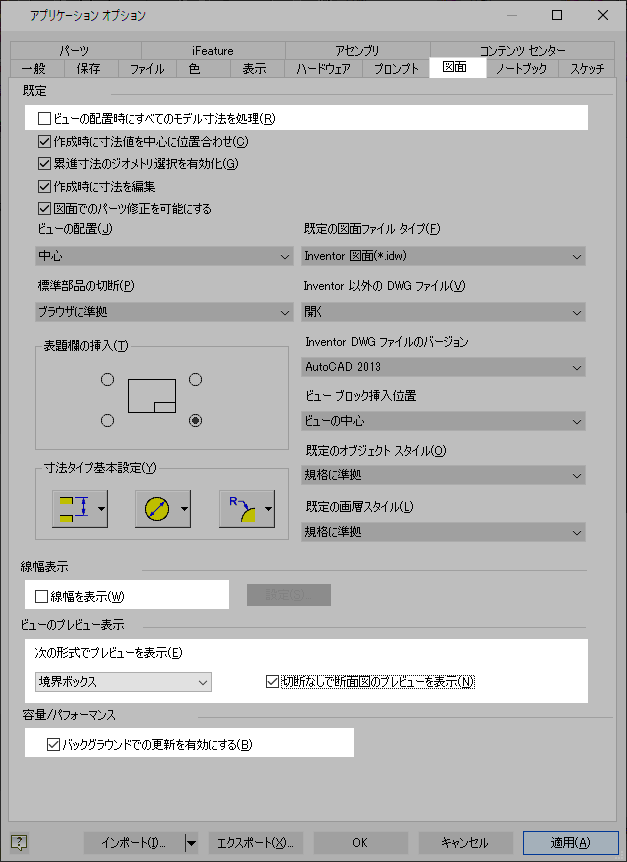Click the radius dimension type icon
The width and height of the screenshot is (627, 862).
(242, 509)
